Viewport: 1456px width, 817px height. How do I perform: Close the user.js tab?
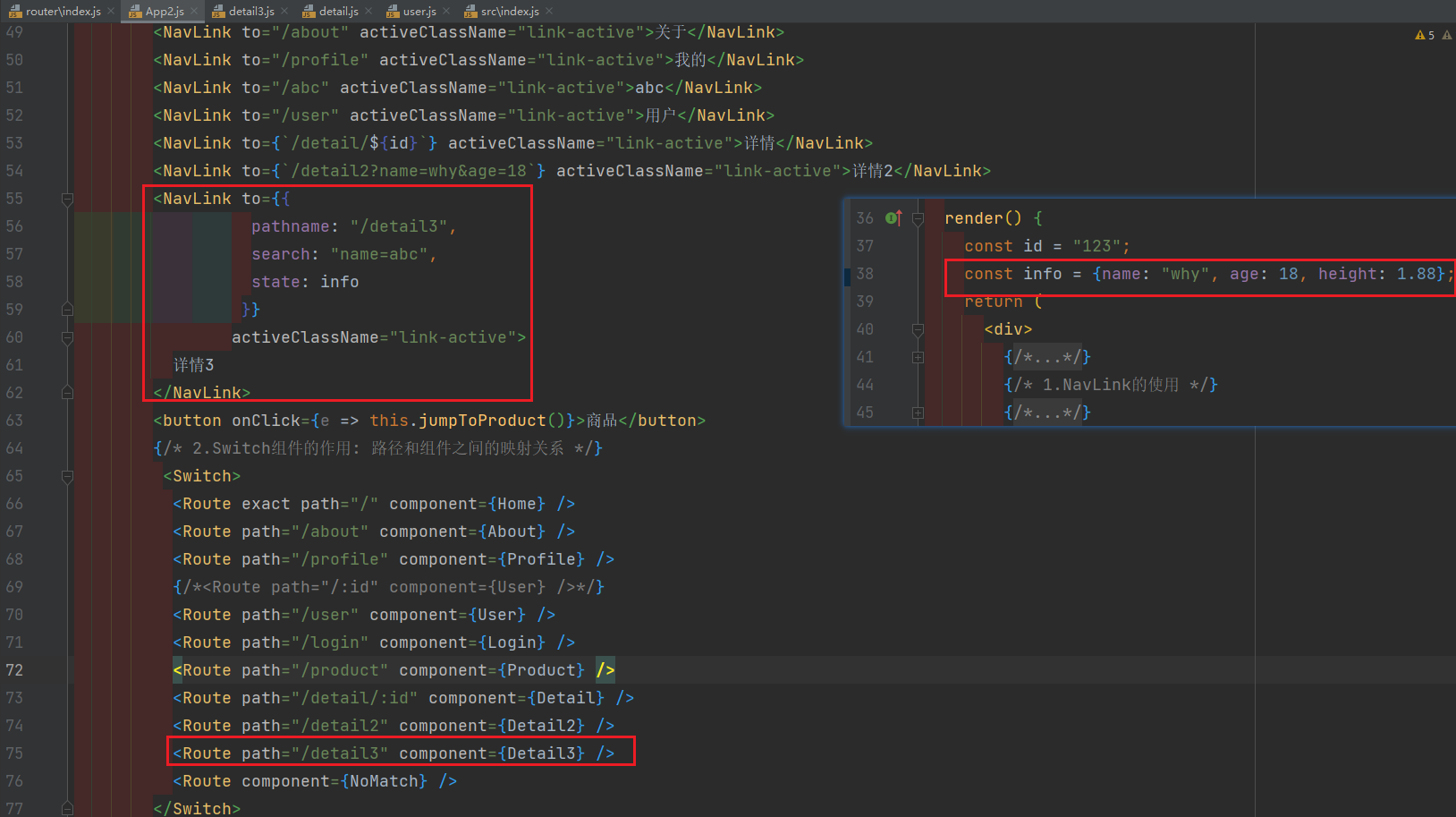click(x=446, y=11)
